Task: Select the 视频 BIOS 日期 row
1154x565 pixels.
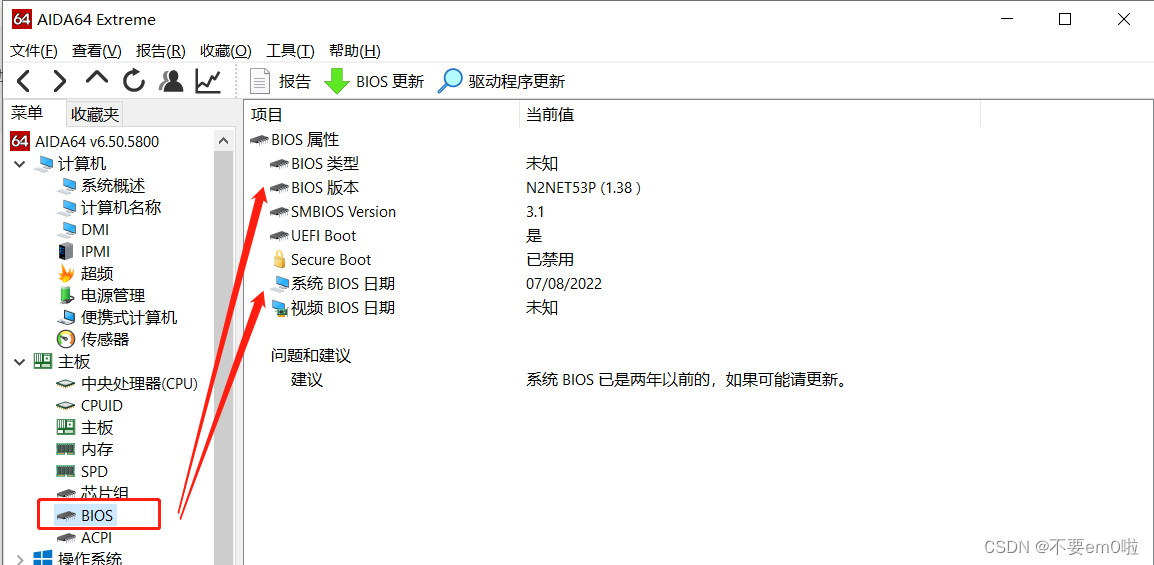Action: 333,308
